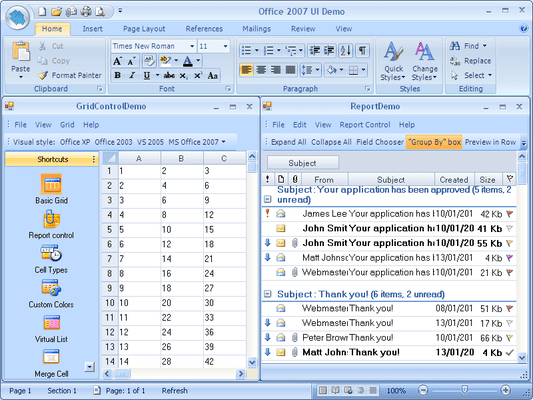The width and height of the screenshot is (533, 400).
Task: Open Custom Colors shortcut
Action: (x=51, y=294)
